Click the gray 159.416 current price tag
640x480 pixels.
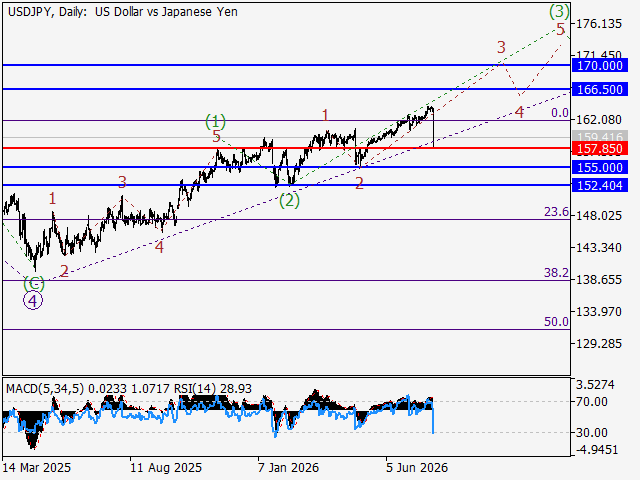pos(600,136)
